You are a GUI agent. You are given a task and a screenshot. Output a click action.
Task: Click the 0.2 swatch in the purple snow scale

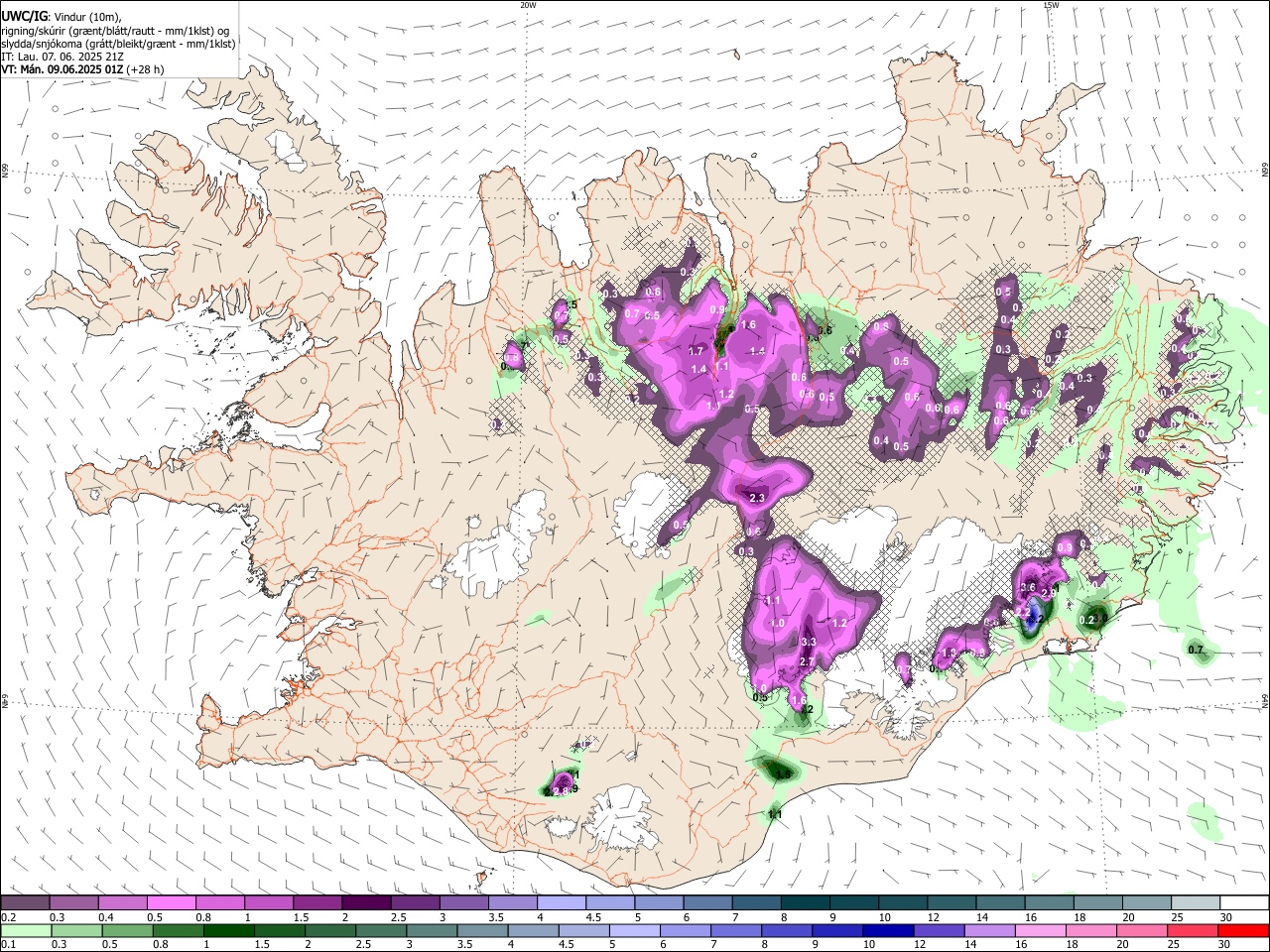tap(25, 903)
